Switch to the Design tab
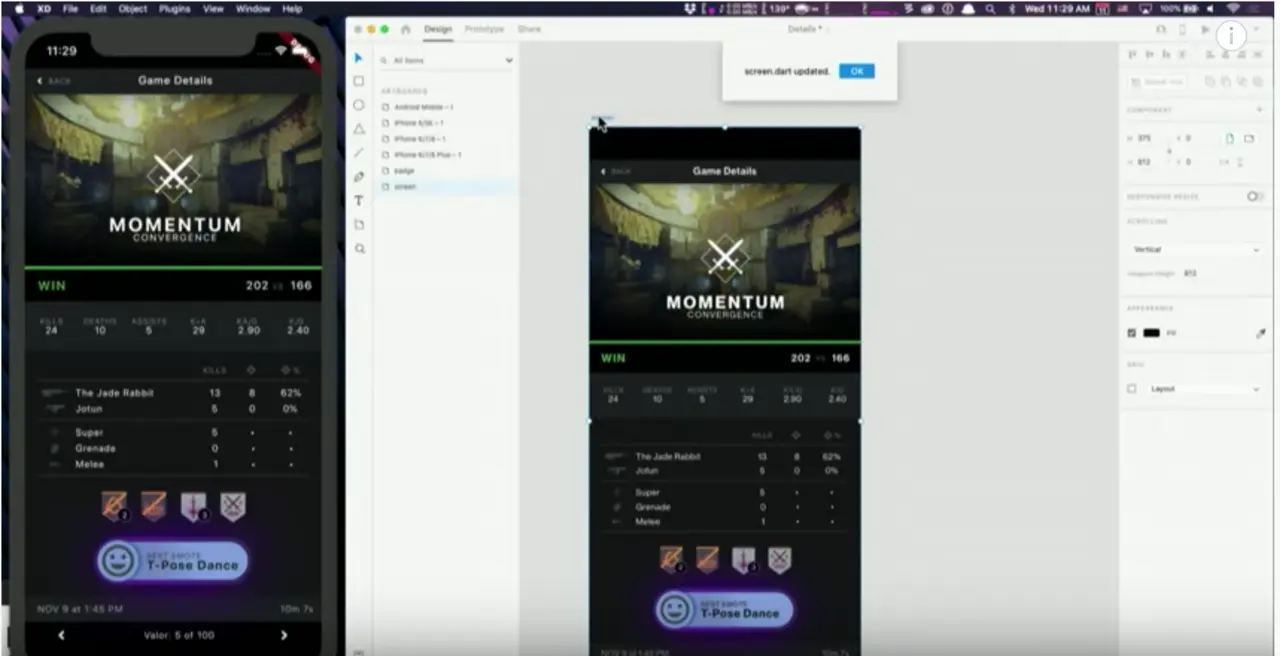Image resolution: width=1280 pixels, height=656 pixels. [x=438, y=29]
